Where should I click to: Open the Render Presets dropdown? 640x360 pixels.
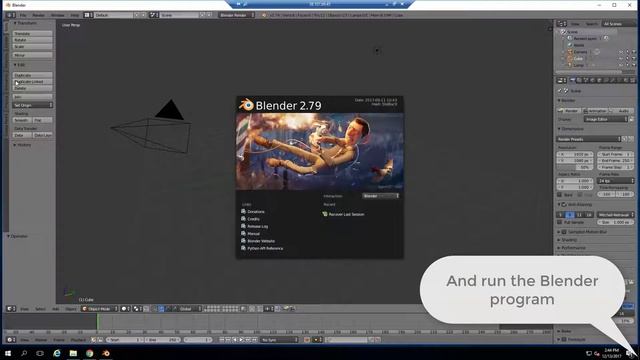(589, 139)
